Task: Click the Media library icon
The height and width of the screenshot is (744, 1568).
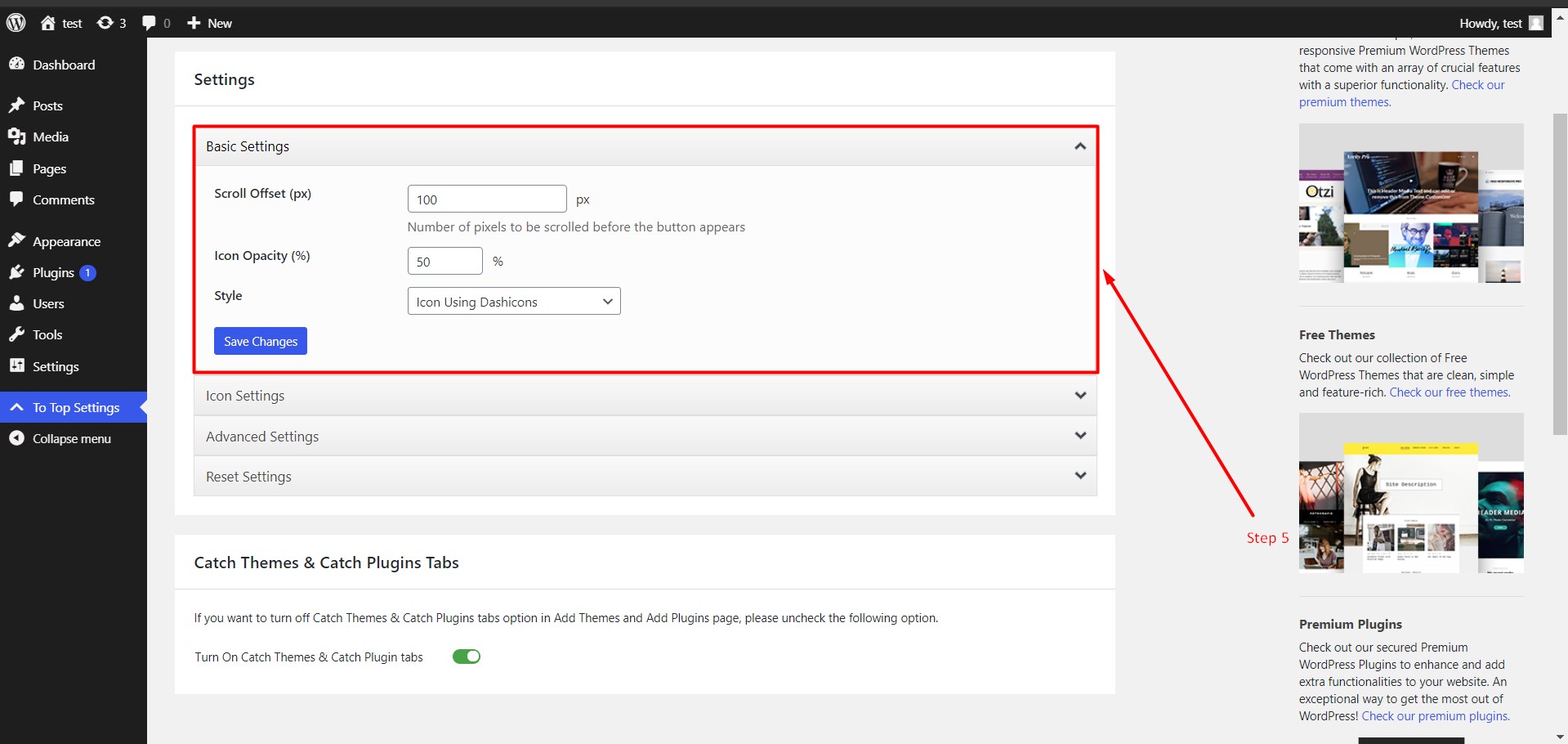Action: [x=16, y=137]
